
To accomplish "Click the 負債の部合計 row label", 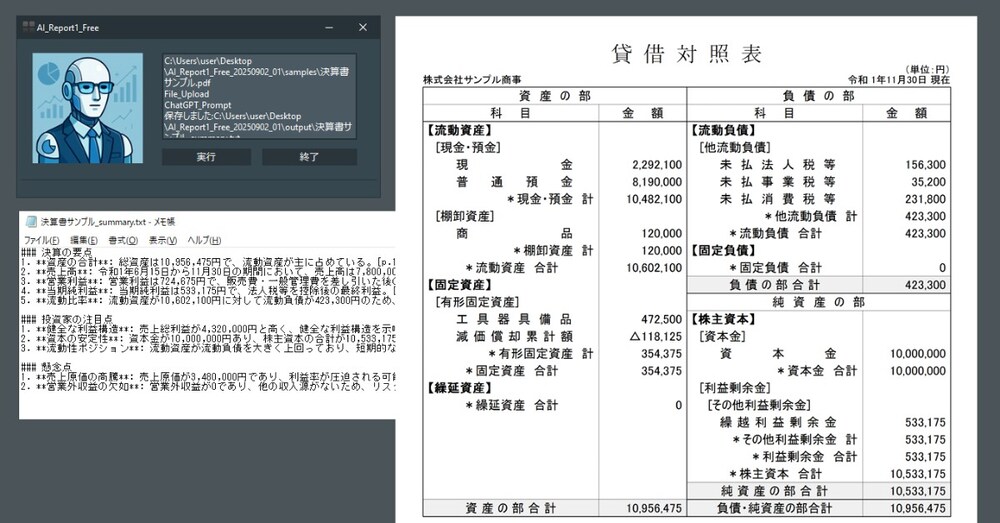I will pyautogui.click(x=774, y=285).
